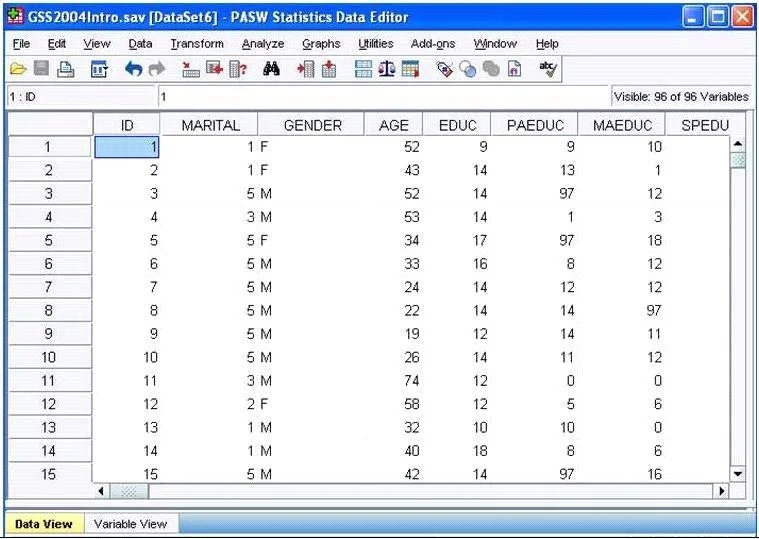Click the vertical scrollbar down arrow
Screen dimensions: 759x539
tap(738, 474)
